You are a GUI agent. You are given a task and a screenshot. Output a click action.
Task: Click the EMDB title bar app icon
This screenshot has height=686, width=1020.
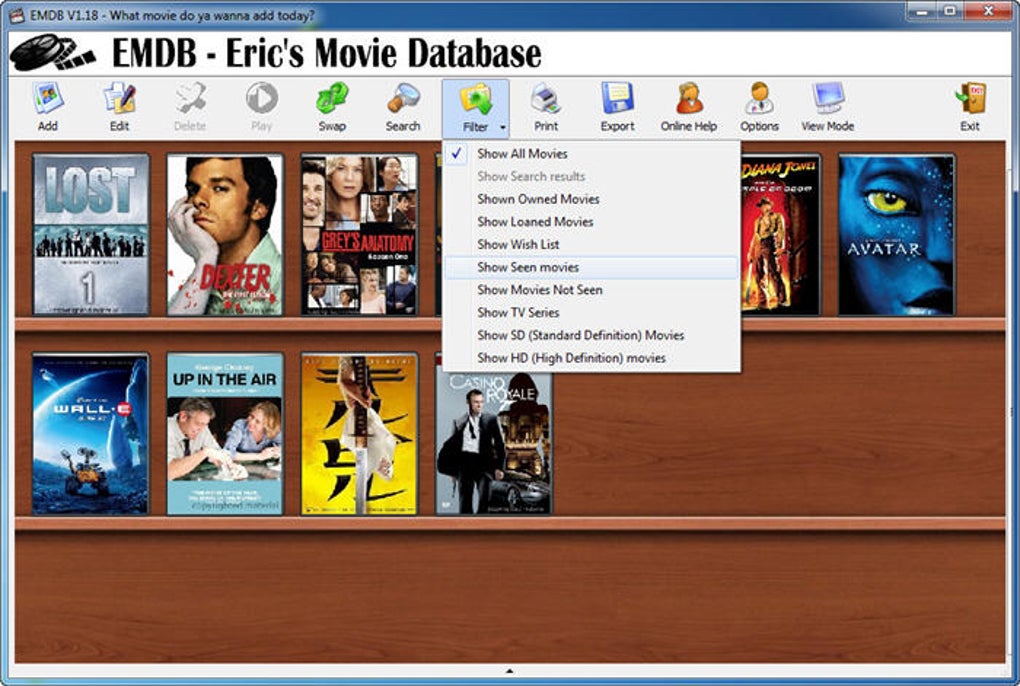pyautogui.click(x=17, y=14)
